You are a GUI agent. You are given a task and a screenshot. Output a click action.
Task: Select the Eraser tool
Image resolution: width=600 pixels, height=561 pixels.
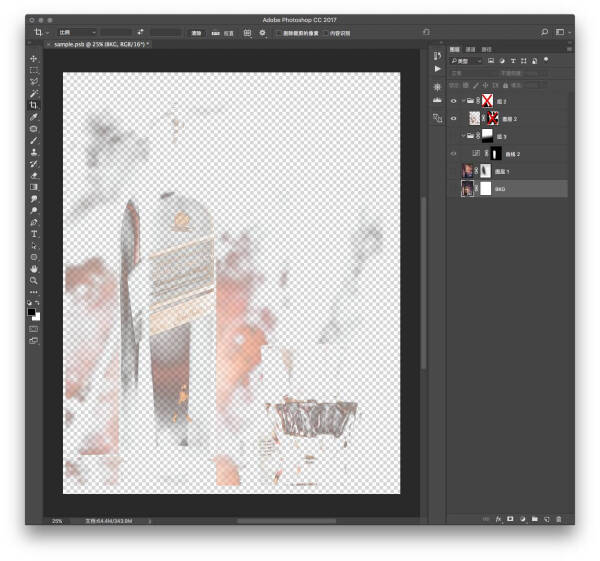34,176
